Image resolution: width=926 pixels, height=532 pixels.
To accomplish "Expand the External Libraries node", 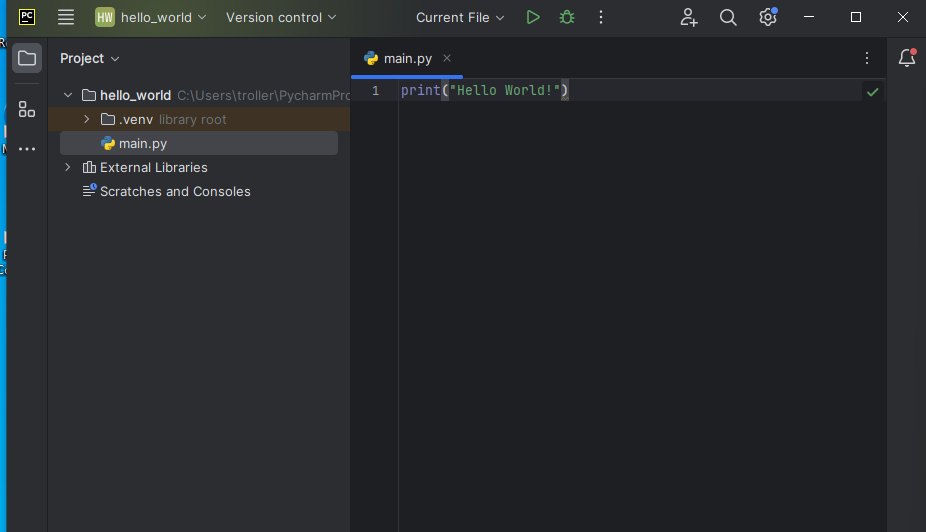I will tap(68, 167).
